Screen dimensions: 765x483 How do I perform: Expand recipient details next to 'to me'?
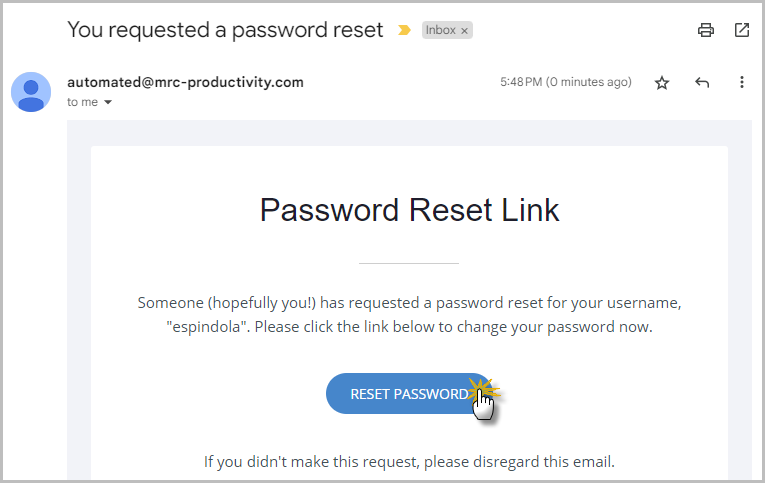(108, 102)
